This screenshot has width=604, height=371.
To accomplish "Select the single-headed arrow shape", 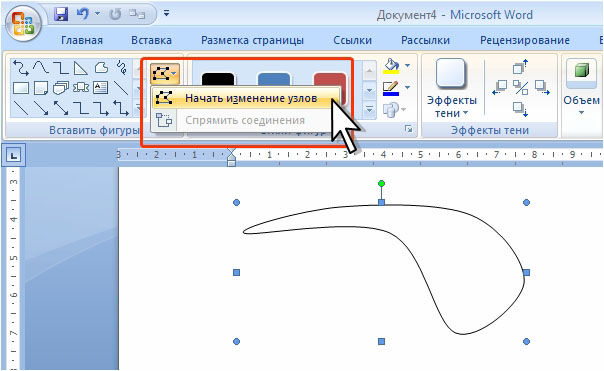I will tap(41, 108).
